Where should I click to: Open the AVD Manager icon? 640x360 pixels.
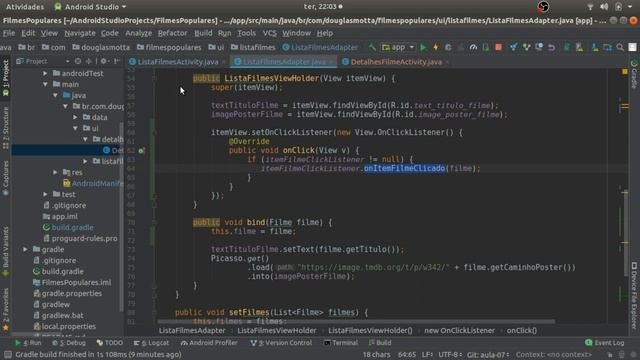579,47
